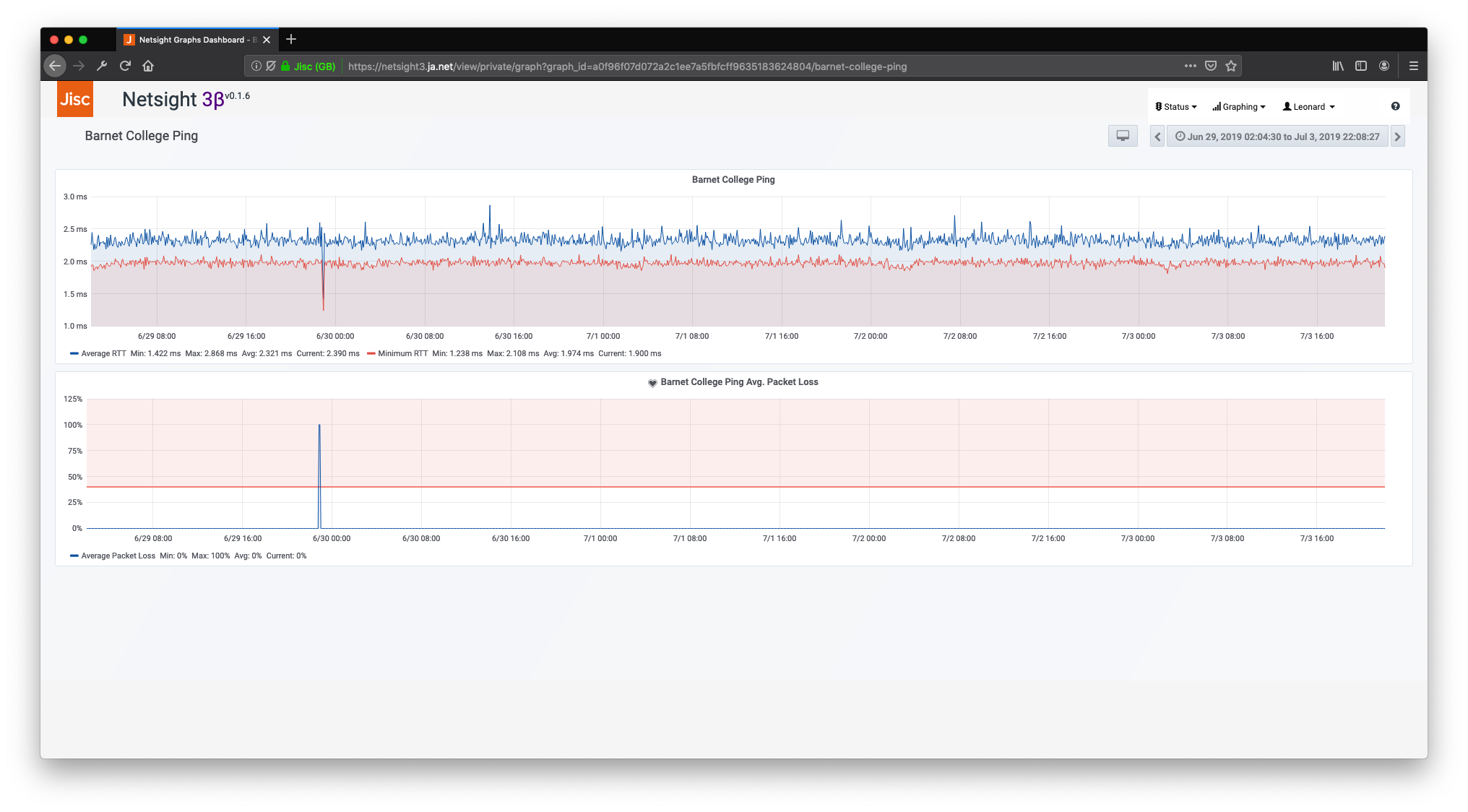The width and height of the screenshot is (1468, 812).
Task: Toggle Average RTT series in legend
Action: [103, 353]
